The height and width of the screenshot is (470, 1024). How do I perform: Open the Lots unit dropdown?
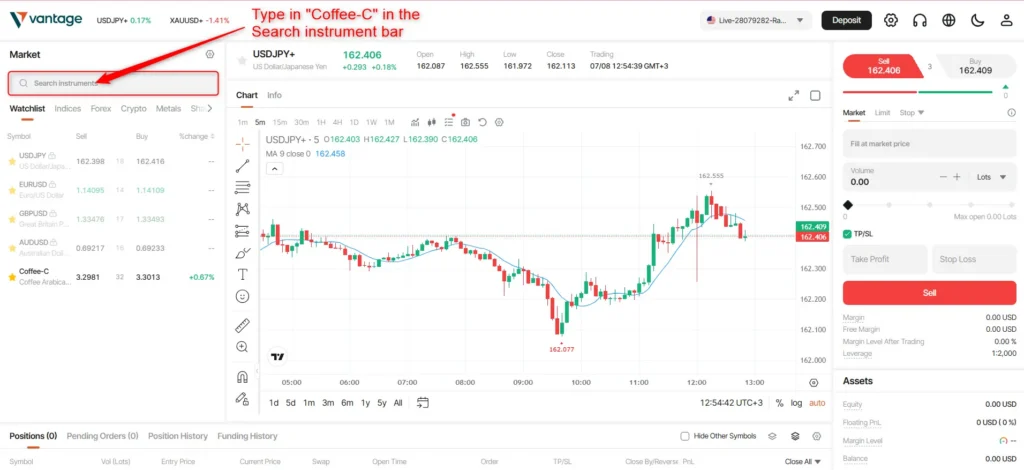coord(991,177)
